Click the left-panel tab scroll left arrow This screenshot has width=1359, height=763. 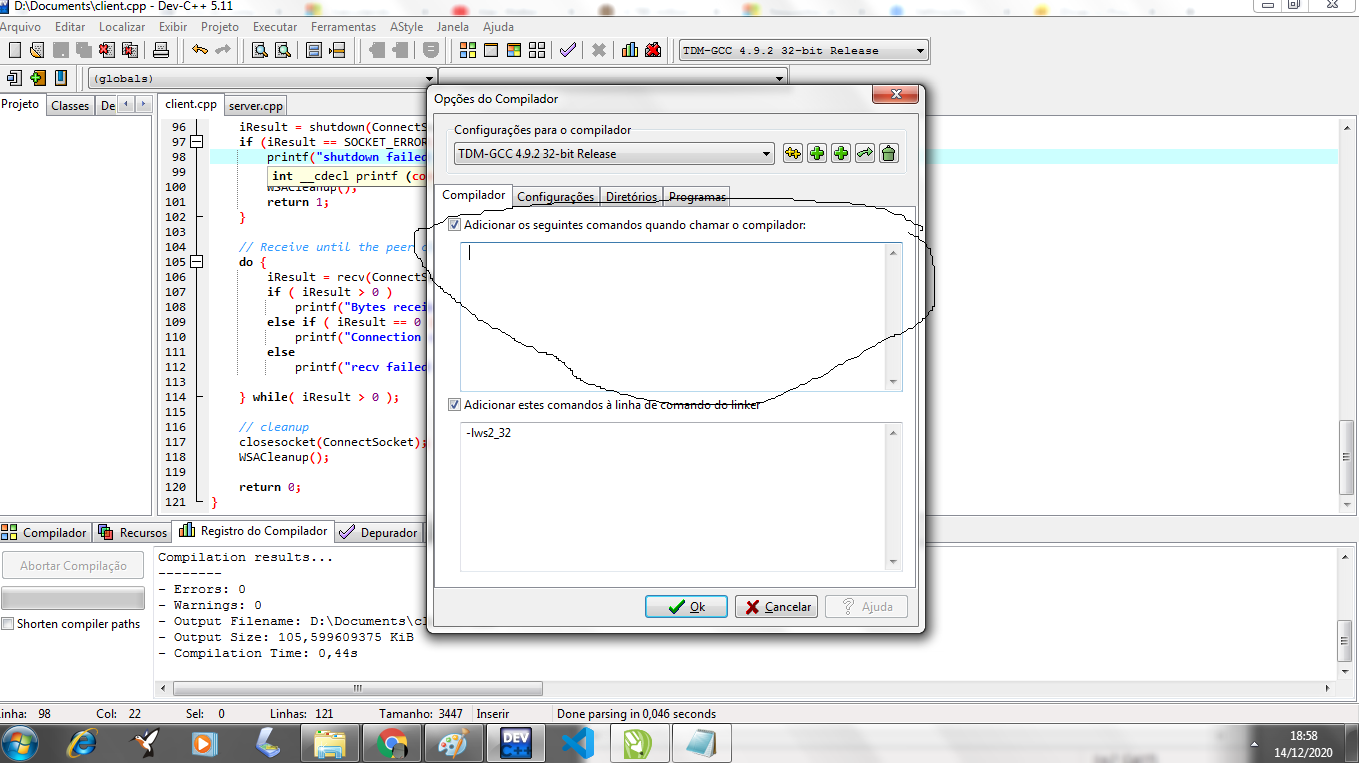pyautogui.click(x=127, y=104)
